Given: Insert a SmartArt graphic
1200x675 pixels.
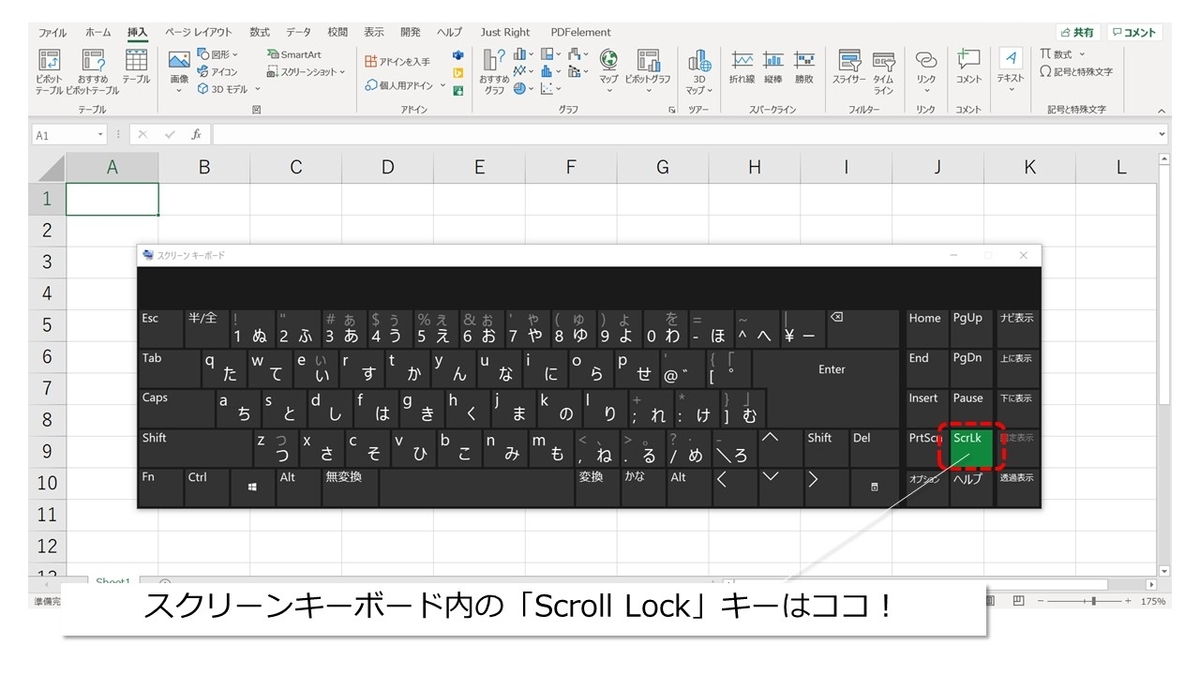Looking at the screenshot, I should point(294,54).
